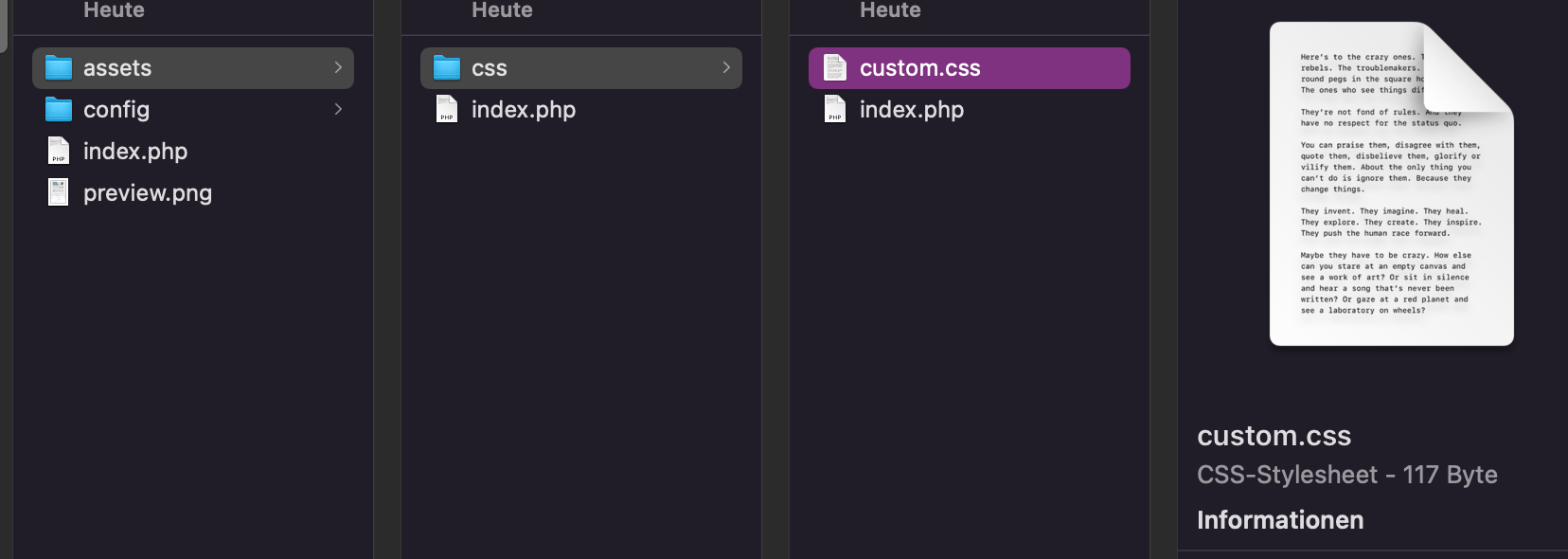1568x559 pixels.
Task: Select the config folder name label
Action: pyautogui.click(x=116, y=110)
